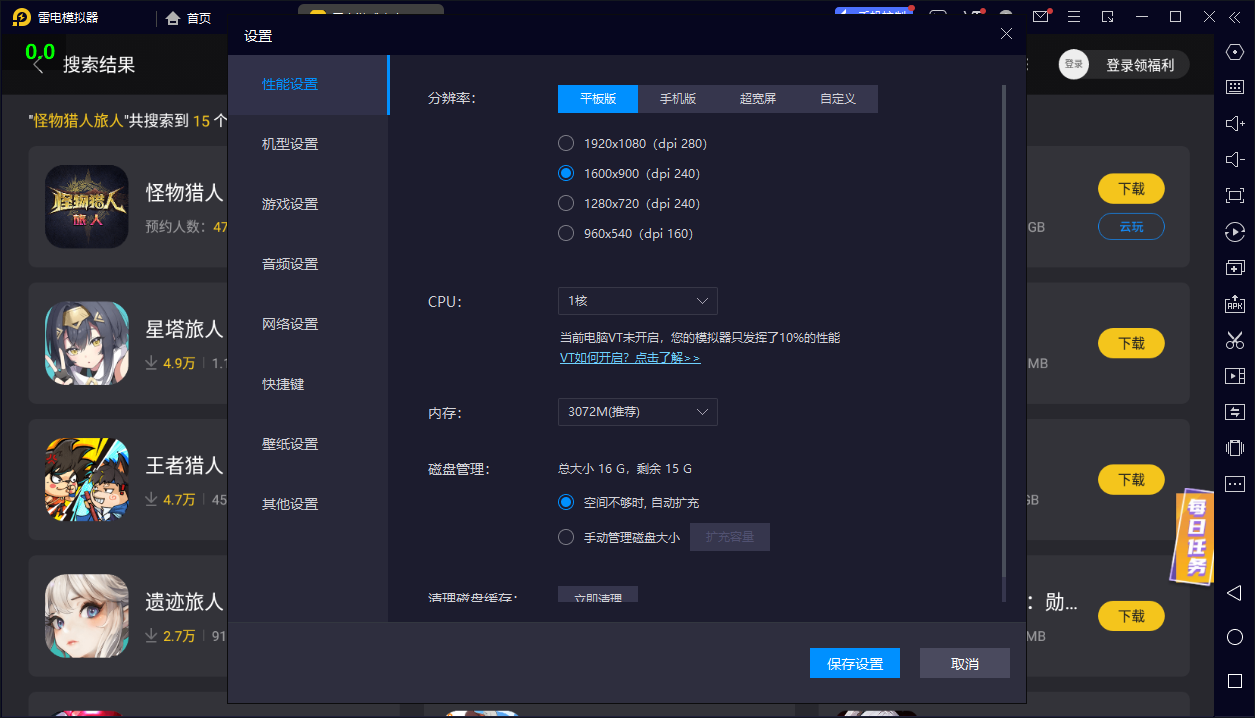Click the 扩充容量 expand capacity button
The height and width of the screenshot is (718, 1255).
pyautogui.click(x=729, y=537)
